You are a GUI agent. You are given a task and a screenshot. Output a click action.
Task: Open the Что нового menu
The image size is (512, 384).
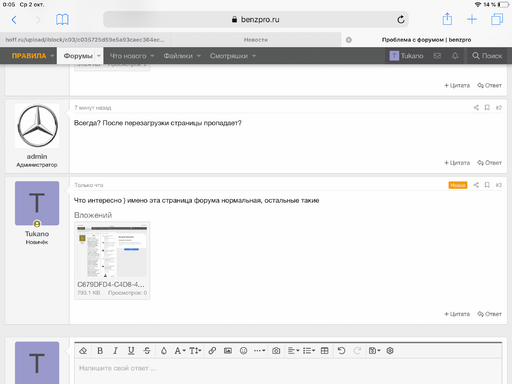tap(132, 56)
